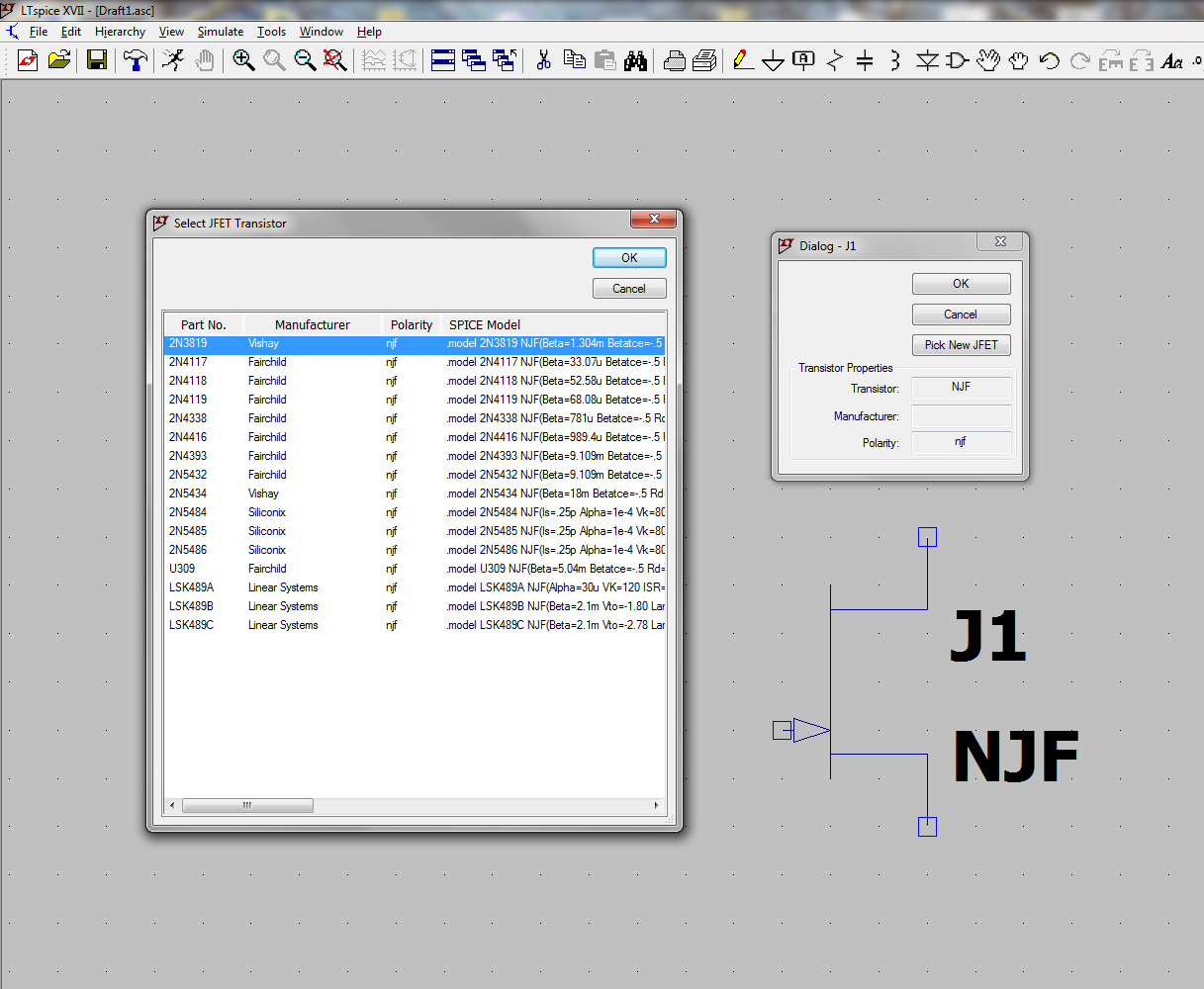Click the Tile Windows toolbar icon
The image size is (1204, 989).
pos(443,60)
